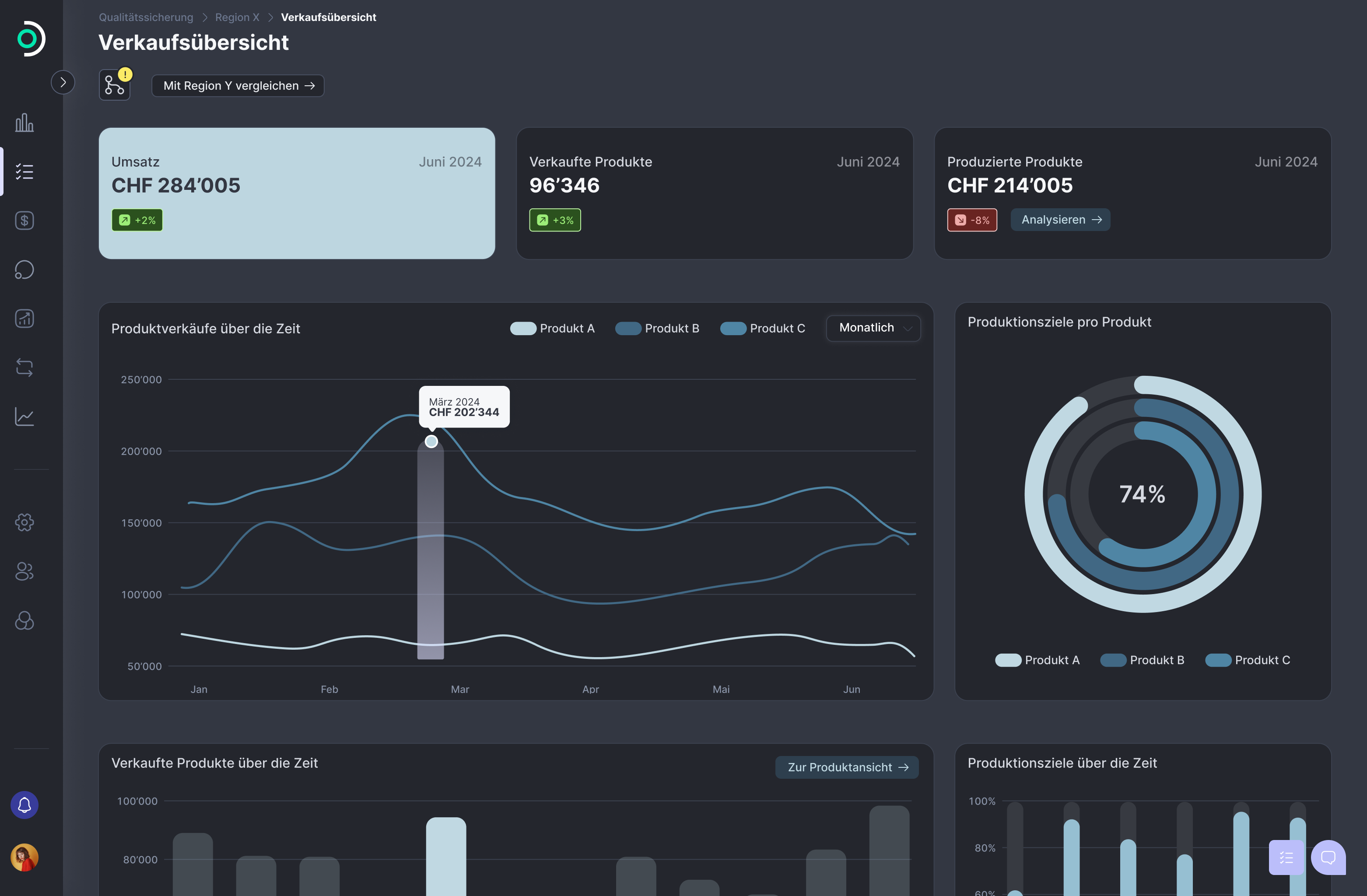Viewport: 1367px width, 896px height.
Task: Open the dollar sign finance icon
Action: pos(24,220)
